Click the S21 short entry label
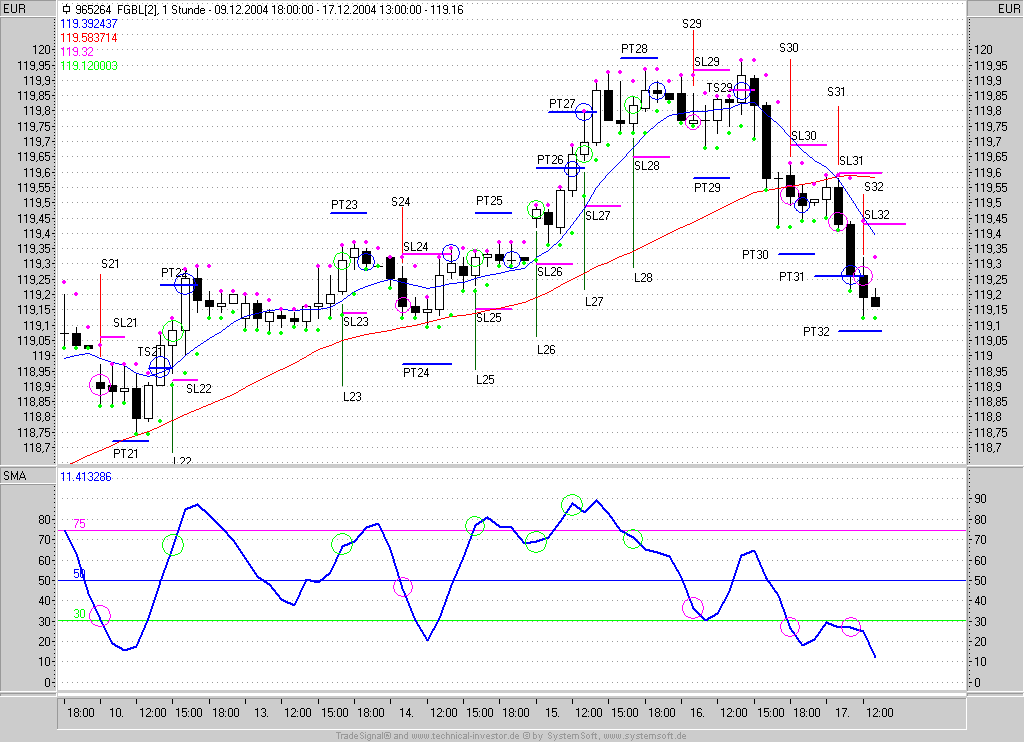This screenshot has height=742, width=1024. [x=110, y=264]
